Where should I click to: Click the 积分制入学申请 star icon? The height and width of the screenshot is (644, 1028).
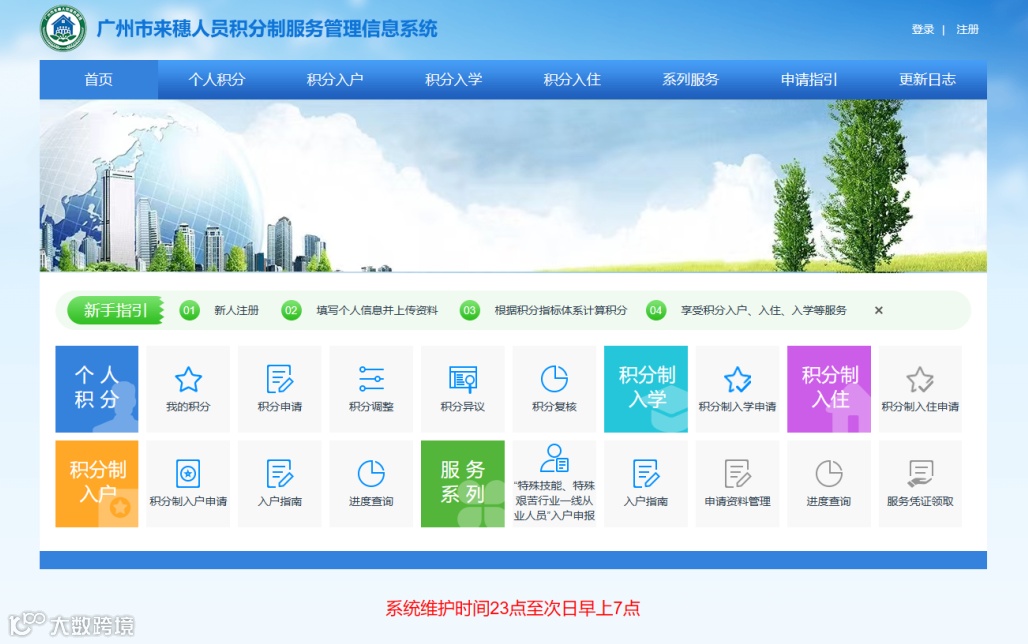coord(738,380)
